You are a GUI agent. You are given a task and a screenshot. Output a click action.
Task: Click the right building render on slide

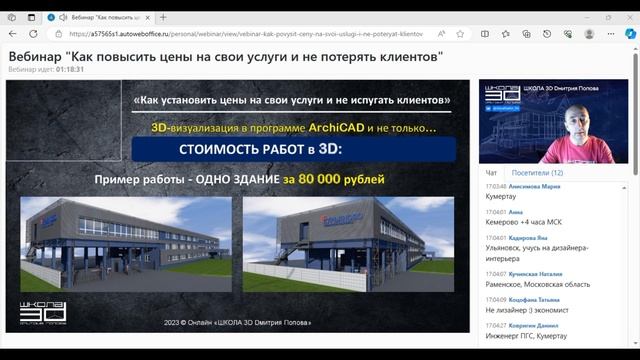click(348, 244)
